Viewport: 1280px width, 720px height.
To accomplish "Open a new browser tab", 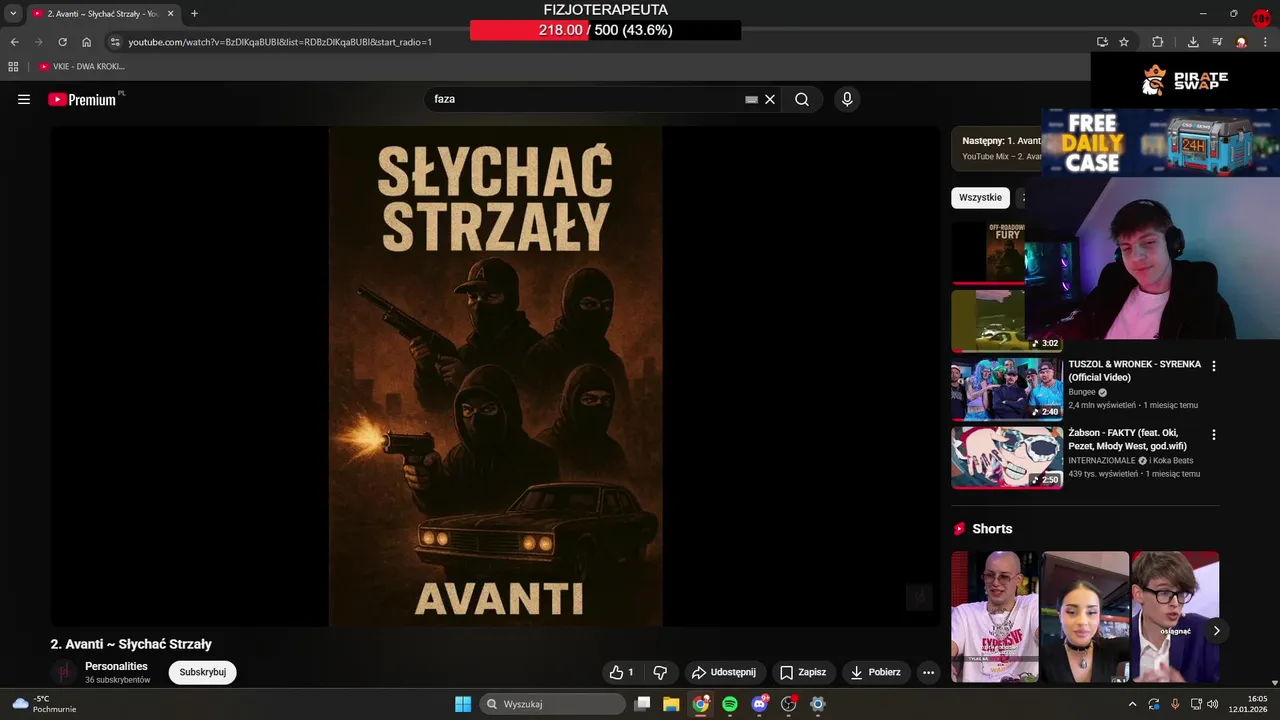I will (194, 13).
